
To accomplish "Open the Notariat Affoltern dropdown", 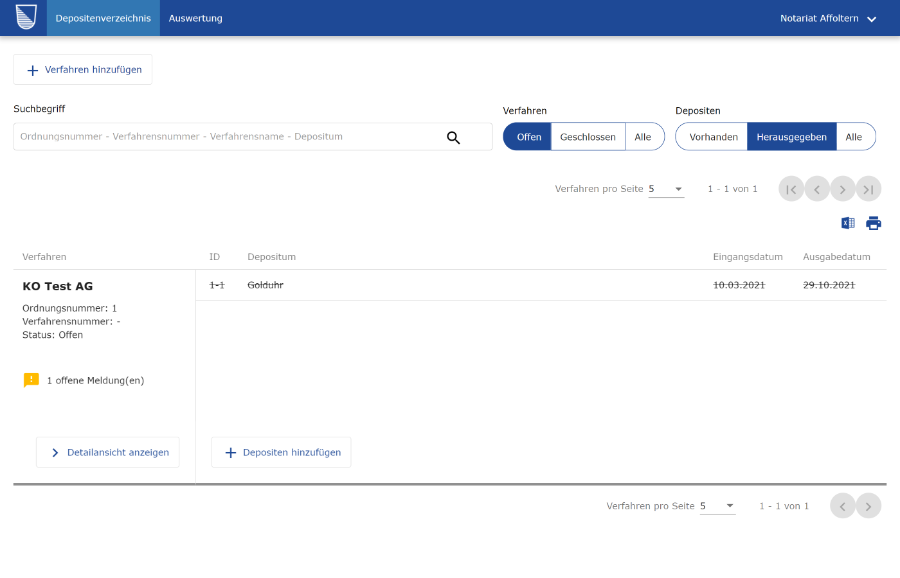I will (828, 18).
